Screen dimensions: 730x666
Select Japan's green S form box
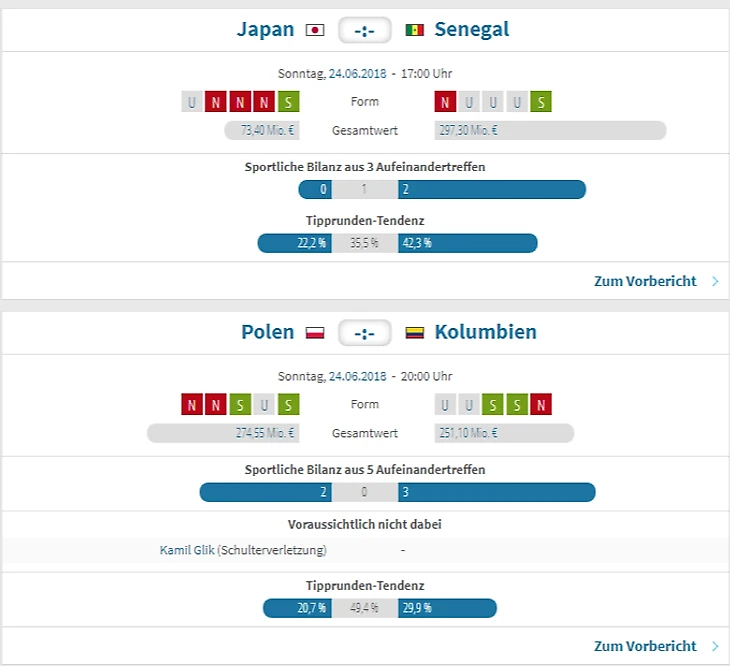(289, 102)
